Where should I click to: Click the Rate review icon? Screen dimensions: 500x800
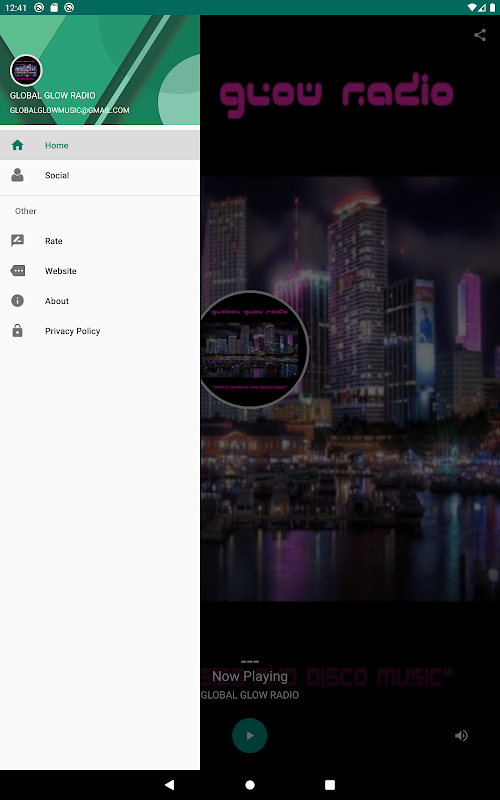pos(17,241)
